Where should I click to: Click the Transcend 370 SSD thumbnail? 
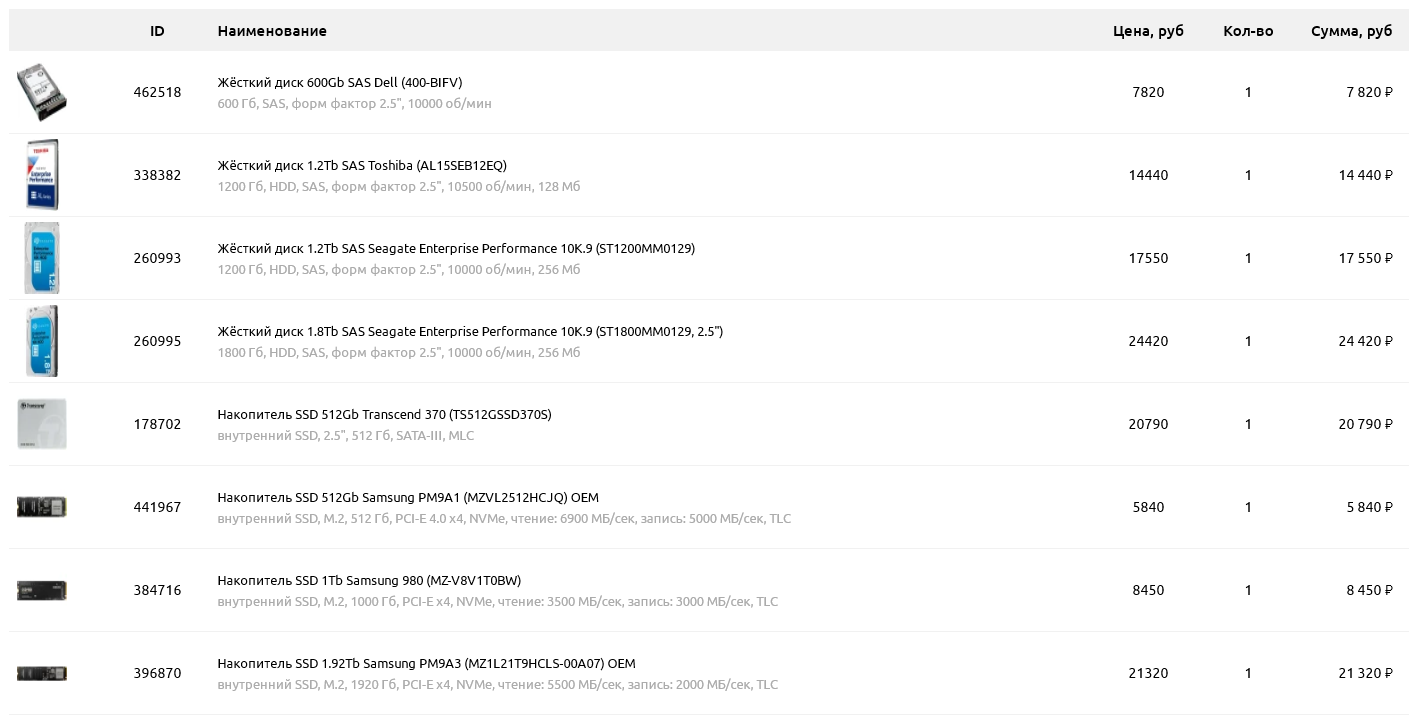pyautogui.click(x=42, y=424)
